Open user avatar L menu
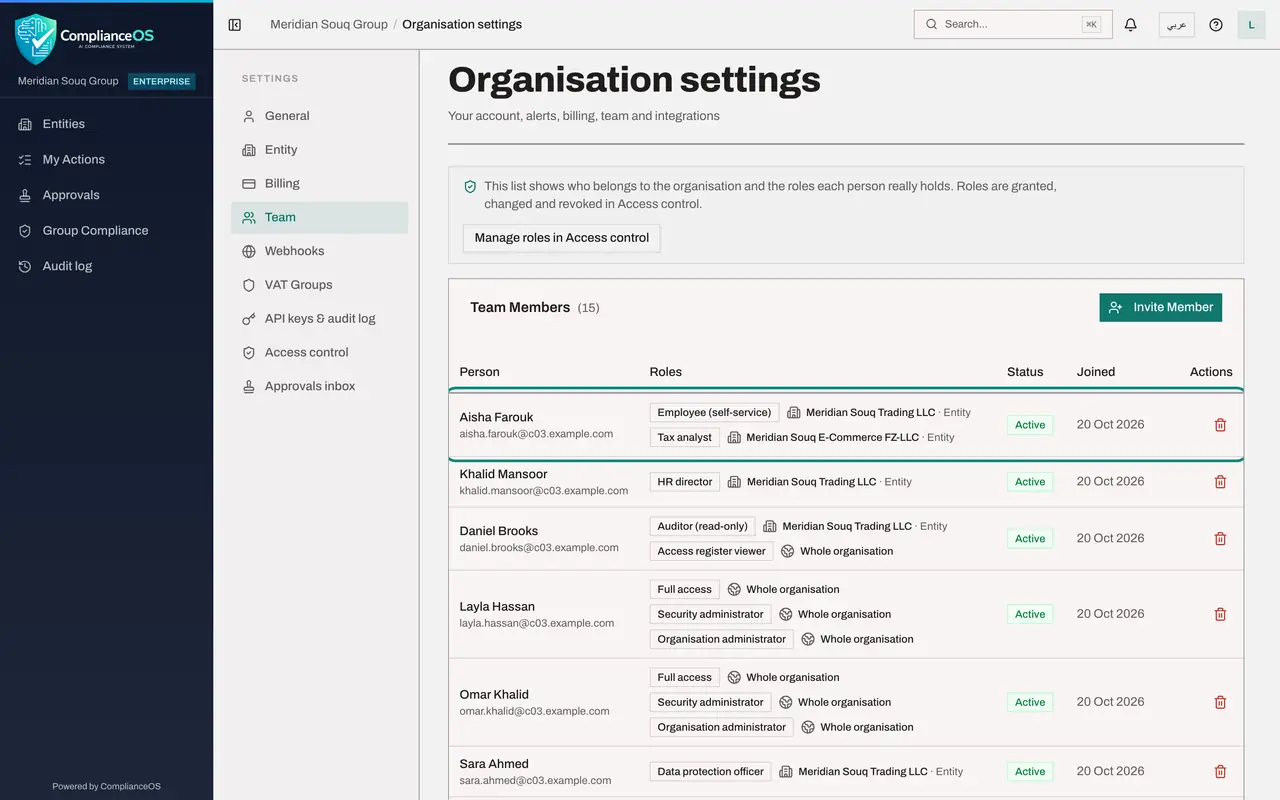 (1251, 25)
